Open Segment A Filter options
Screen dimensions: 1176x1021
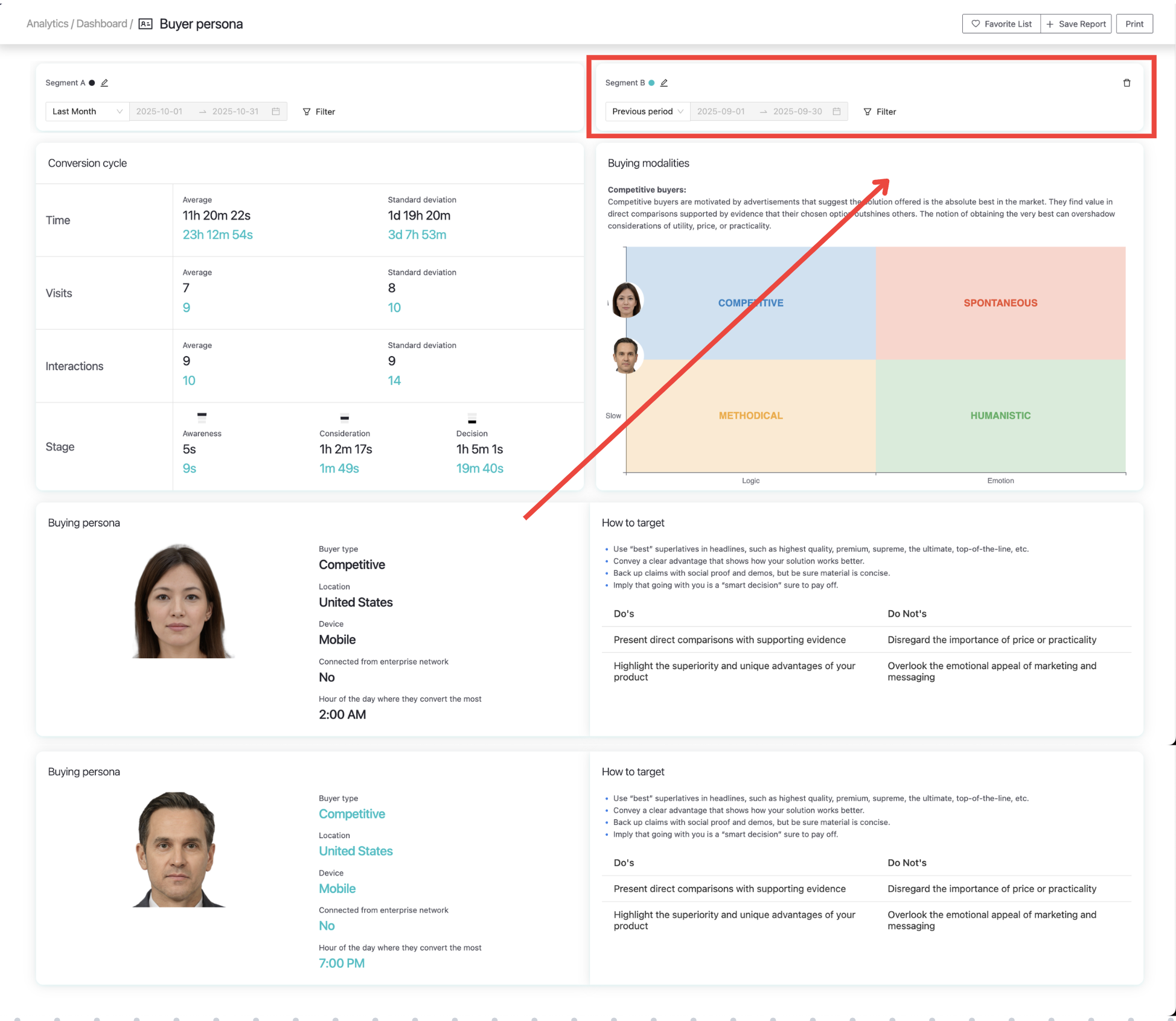(319, 112)
